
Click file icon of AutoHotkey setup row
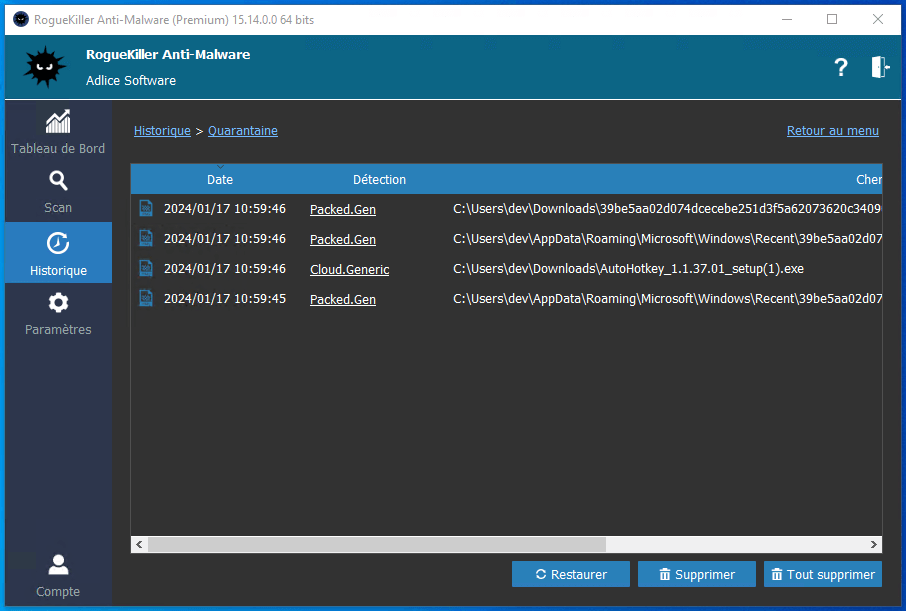[x=146, y=269]
